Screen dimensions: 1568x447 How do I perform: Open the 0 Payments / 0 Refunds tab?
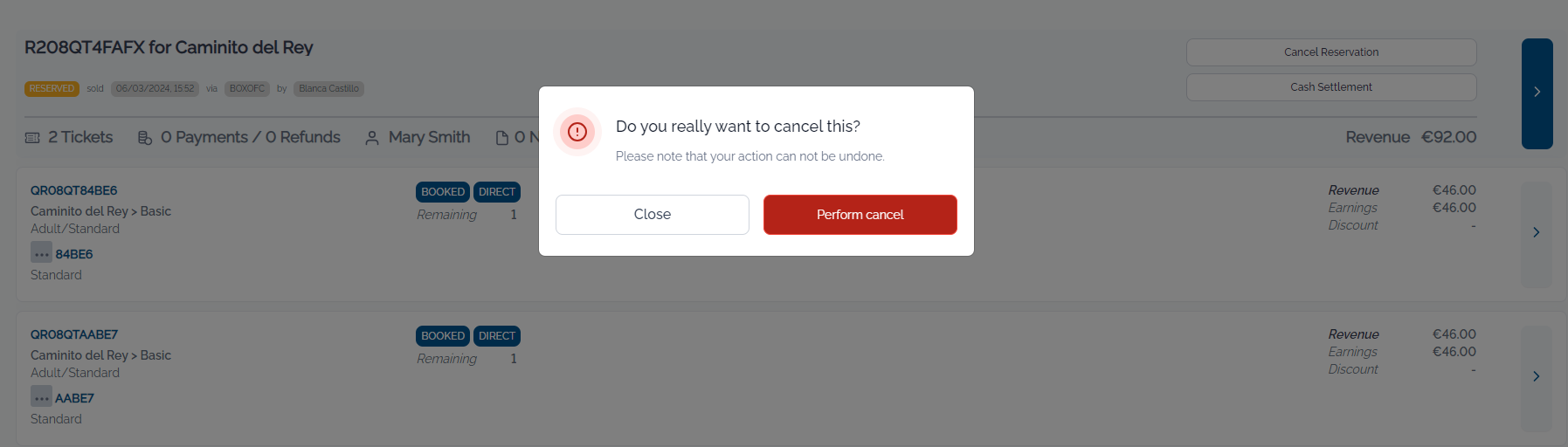click(239, 137)
